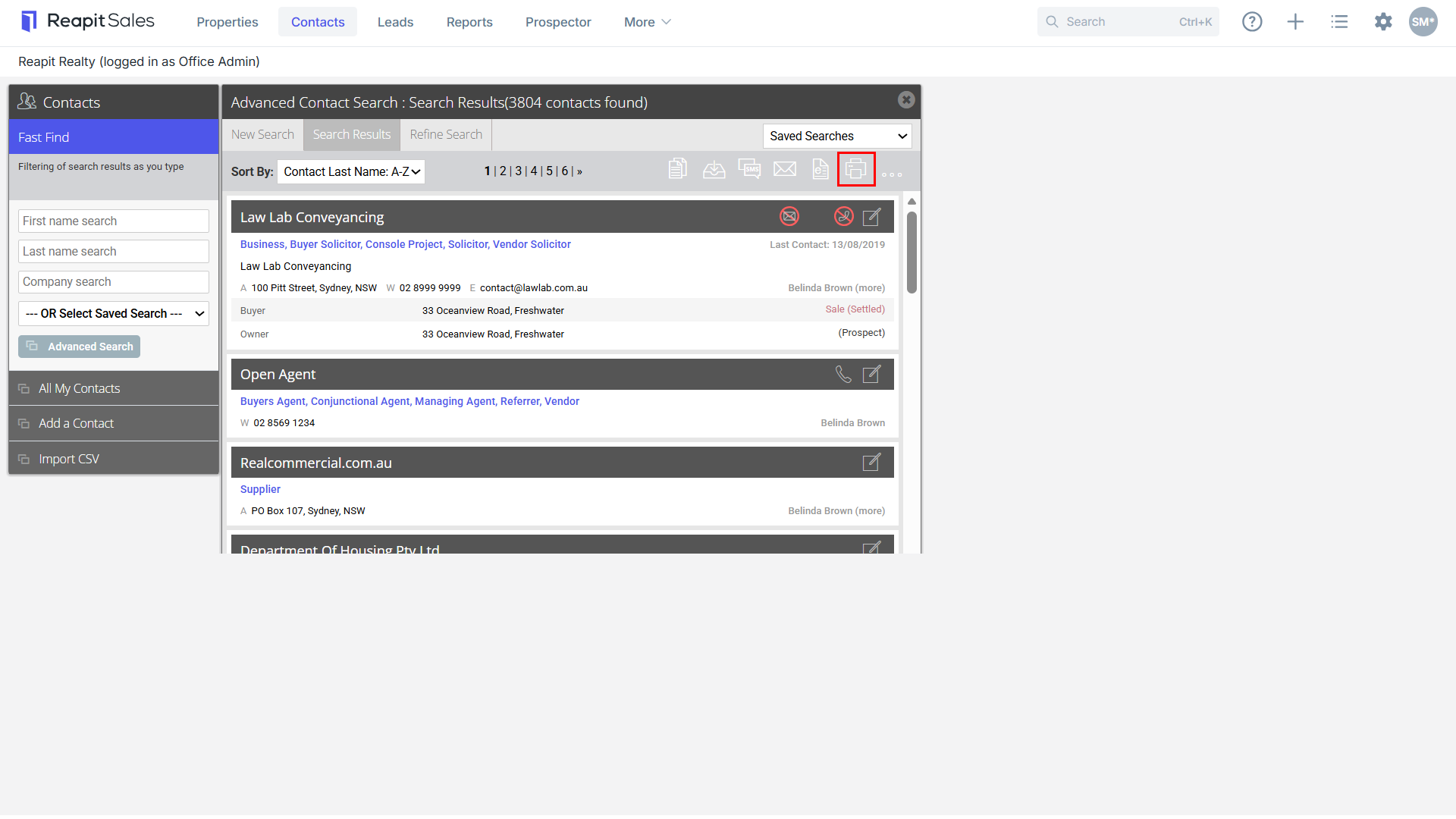Expand the More navigation menu
This screenshot has height=819, width=1456.
tap(648, 22)
